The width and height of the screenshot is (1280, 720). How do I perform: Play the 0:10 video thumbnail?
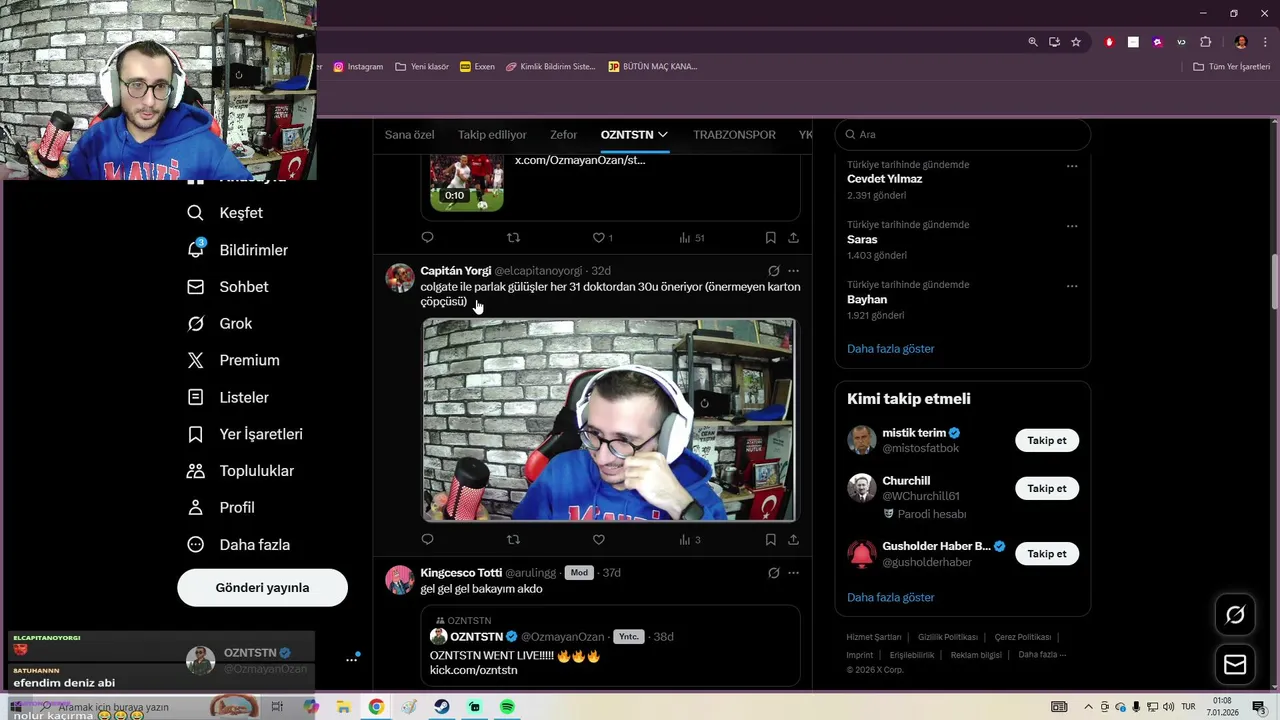click(467, 182)
